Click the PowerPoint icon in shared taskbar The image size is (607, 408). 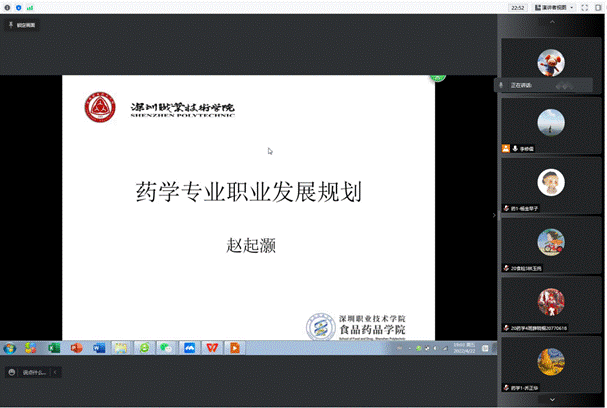[76, 347]
